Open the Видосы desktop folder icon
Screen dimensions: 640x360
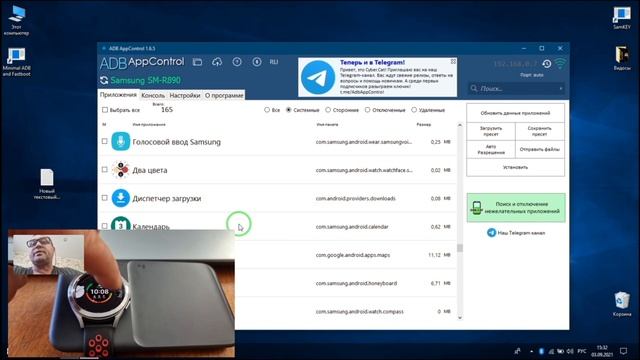[622, 58]
